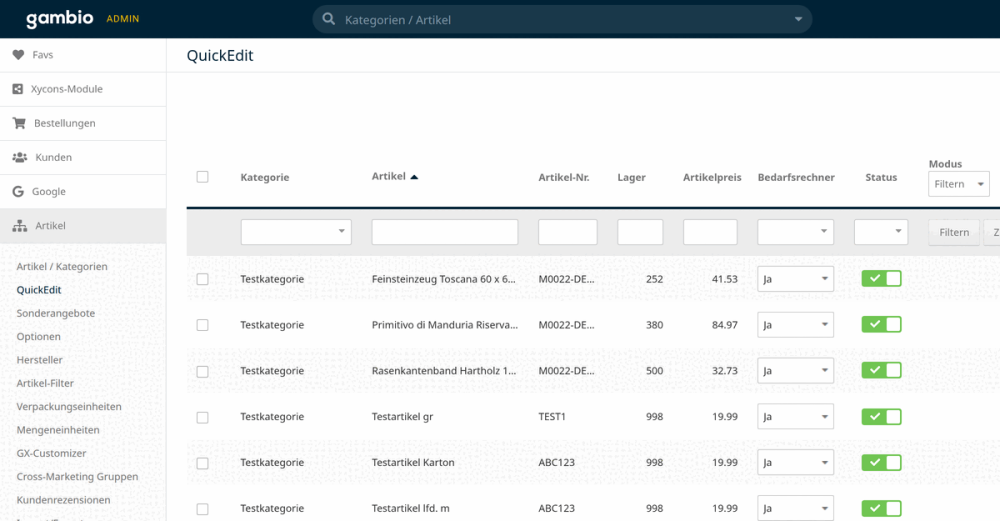This screenshot has width=1000, height=521.
Task: Click the Artikel name filter field
Action: [x=445, y=231]
